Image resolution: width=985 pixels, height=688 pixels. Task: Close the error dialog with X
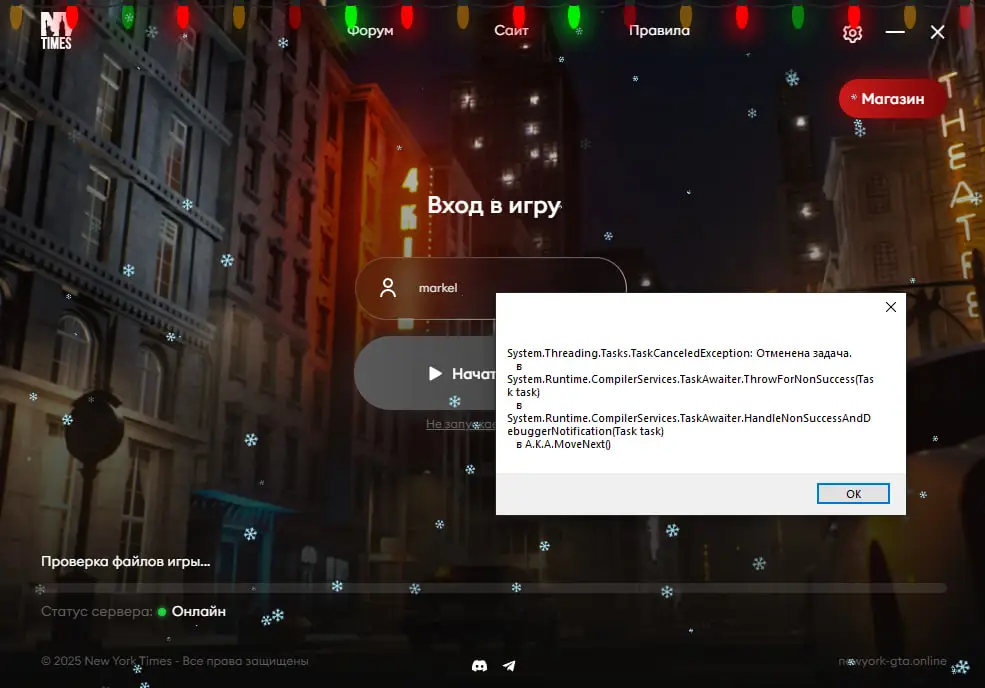point(890,307)
